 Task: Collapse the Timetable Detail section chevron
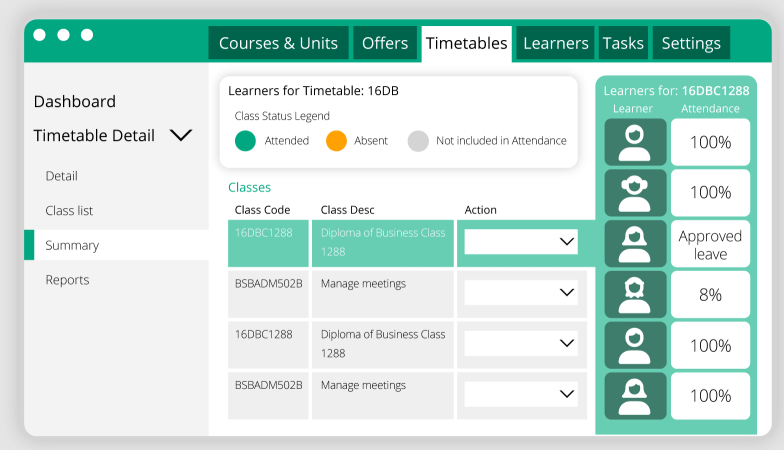(x=181, y=135)
